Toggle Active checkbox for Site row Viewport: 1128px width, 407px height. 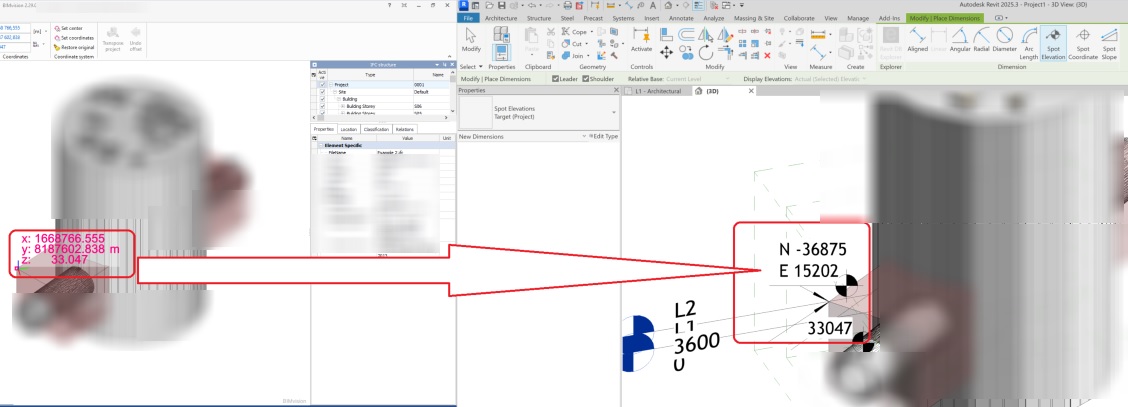coord(322,92)
